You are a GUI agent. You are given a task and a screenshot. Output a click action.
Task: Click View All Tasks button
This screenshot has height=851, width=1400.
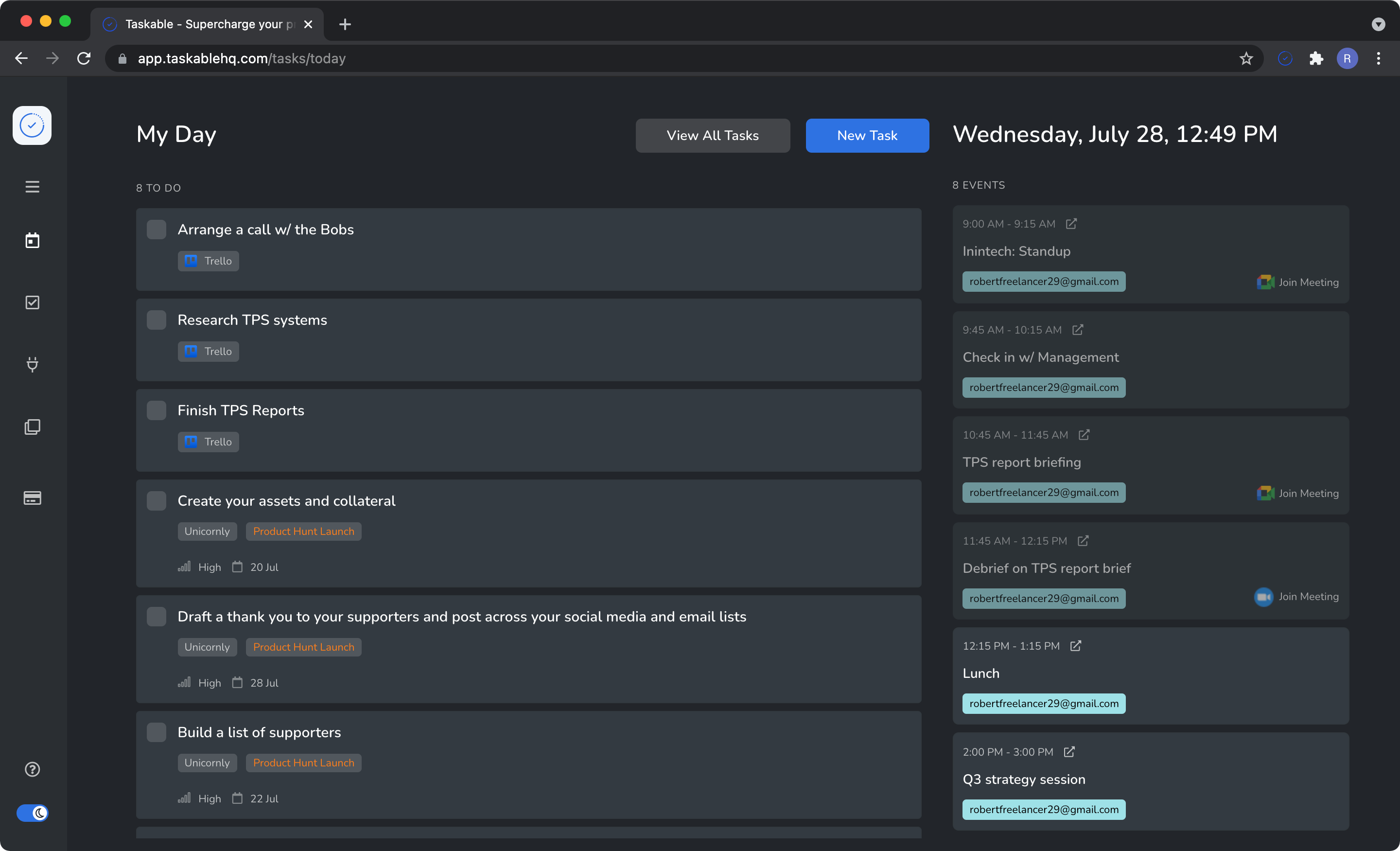tap(713, 135)
